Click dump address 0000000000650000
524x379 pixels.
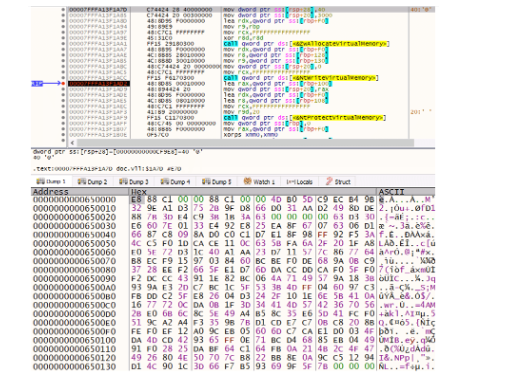pos(74,200)
